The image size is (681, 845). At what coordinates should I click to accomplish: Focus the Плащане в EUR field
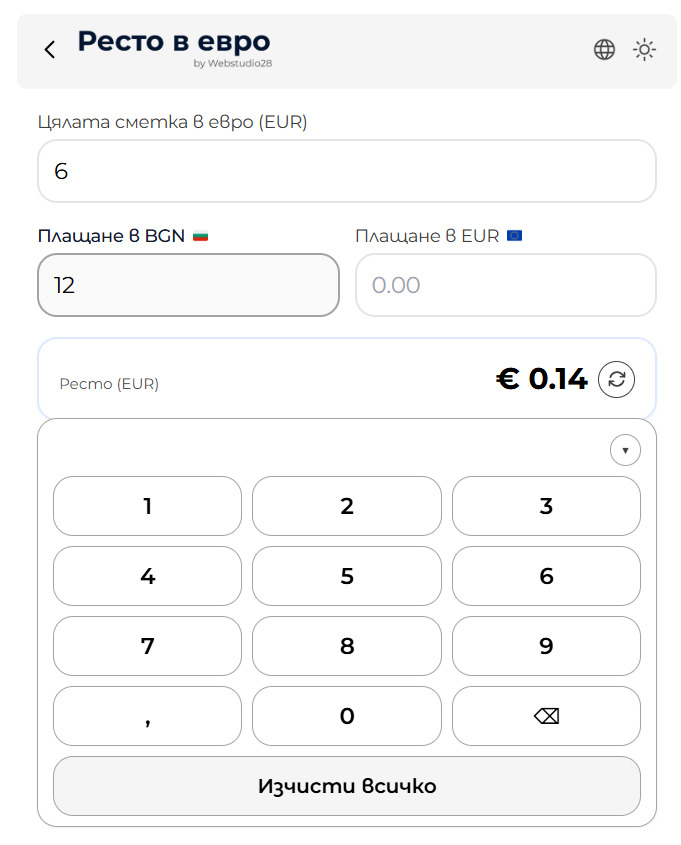pos(505,285)
